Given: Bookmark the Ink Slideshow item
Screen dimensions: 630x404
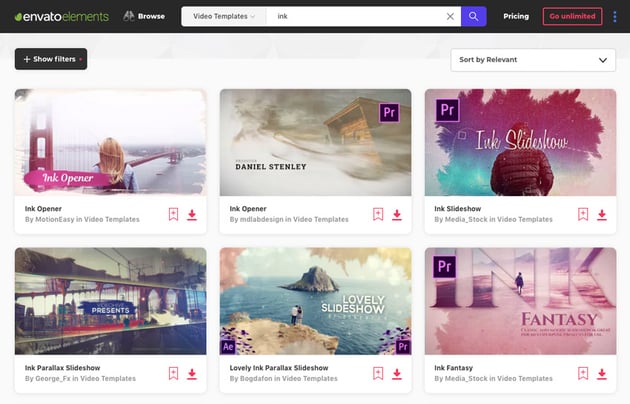Looking at the screenshot, I should [x=583, y=214].
